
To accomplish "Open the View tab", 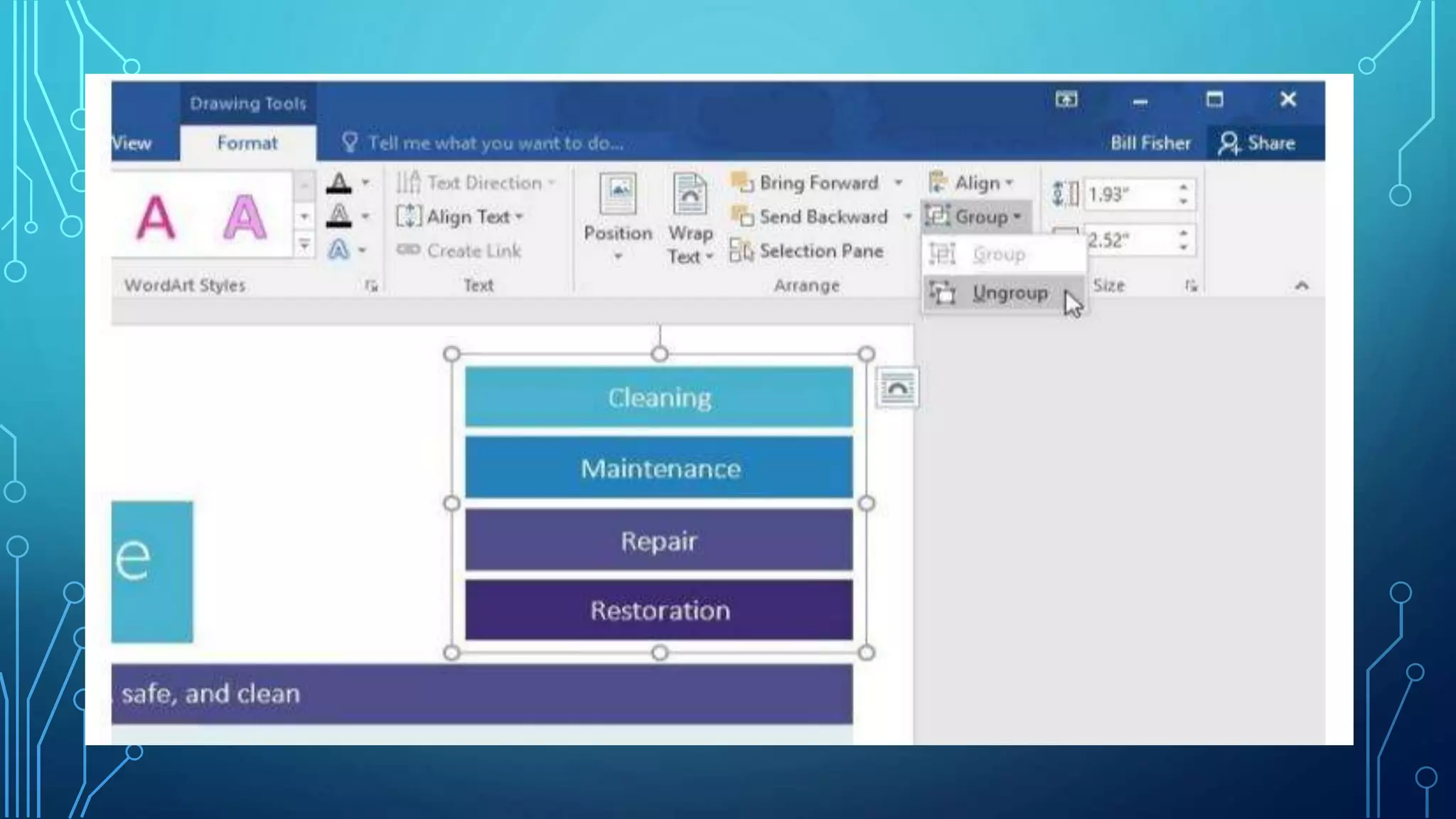I will [132, 143].
